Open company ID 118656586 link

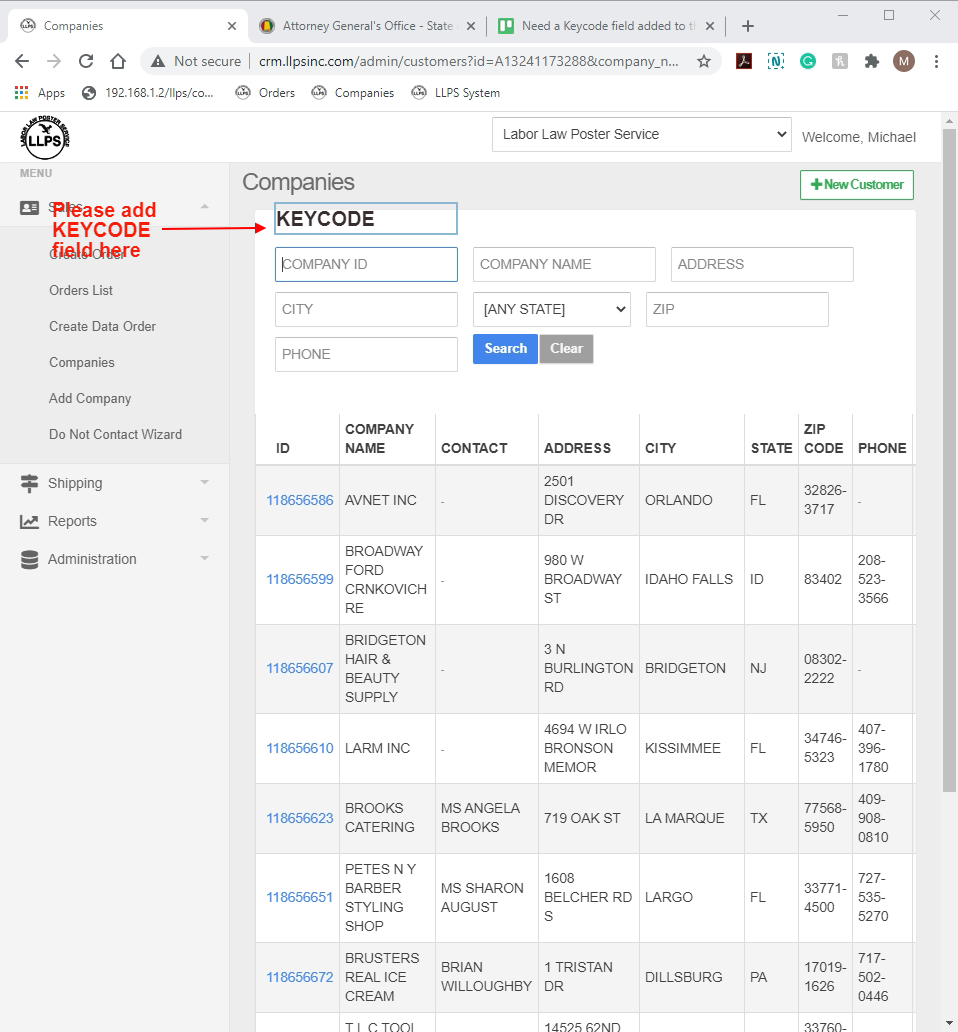(x=299, y=500)
